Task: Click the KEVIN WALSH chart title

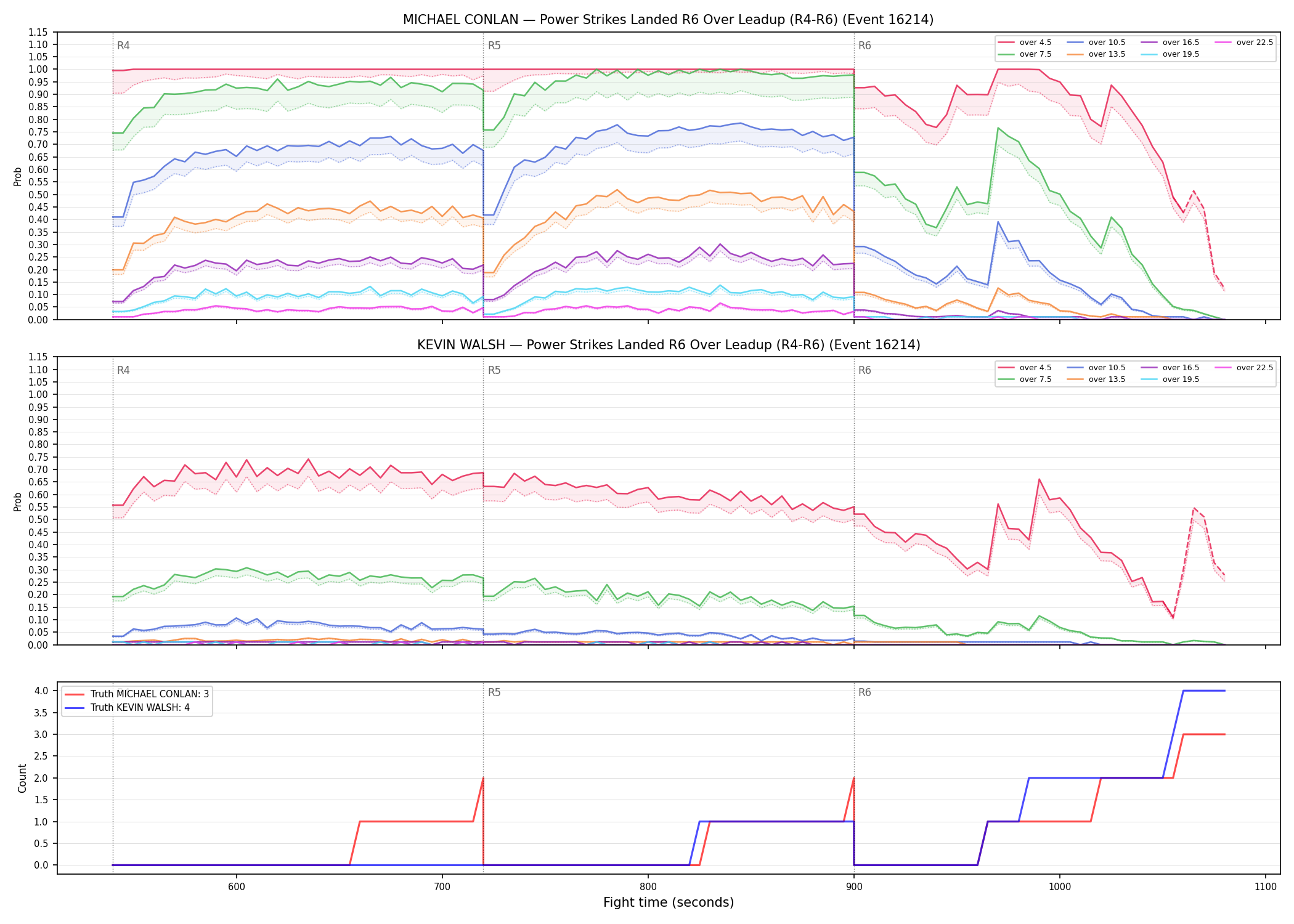Action: pos(668,345)
